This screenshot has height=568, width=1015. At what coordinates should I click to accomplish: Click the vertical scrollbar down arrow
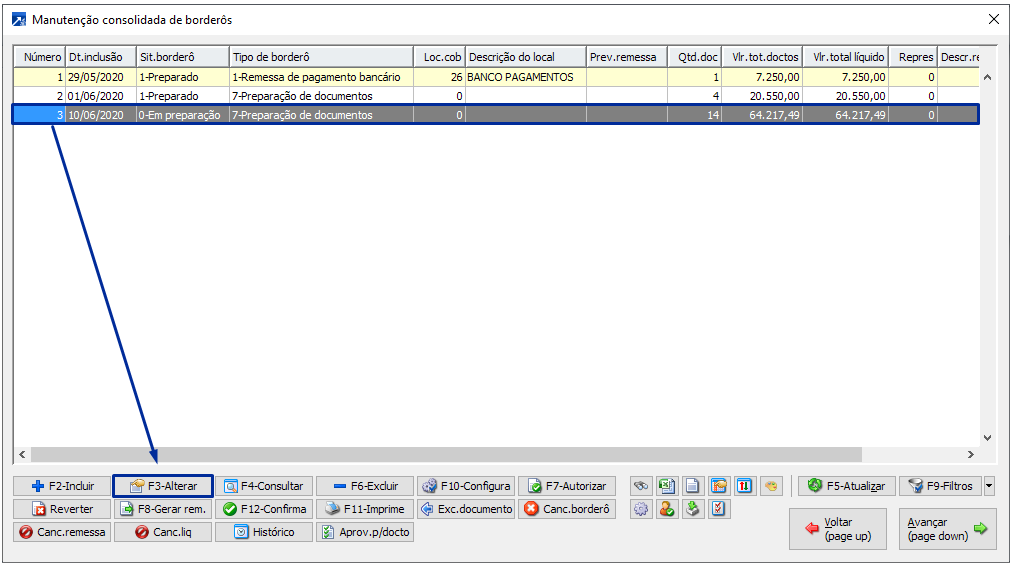click(x=988, y=438)
